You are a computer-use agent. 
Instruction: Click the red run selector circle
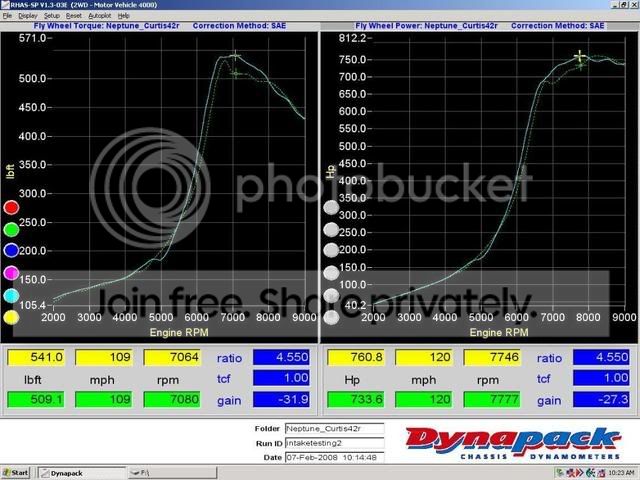click(x=11, y=208)
